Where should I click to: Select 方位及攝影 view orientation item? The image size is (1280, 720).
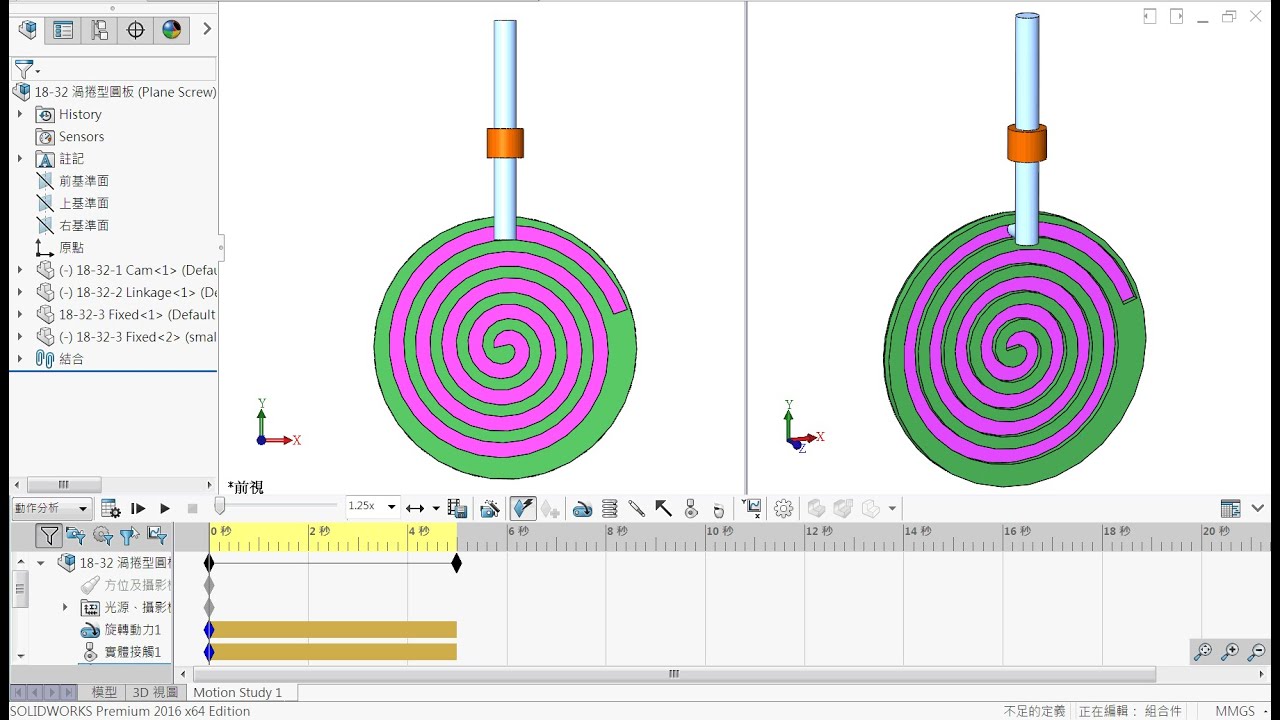click(x=127, y=585)
